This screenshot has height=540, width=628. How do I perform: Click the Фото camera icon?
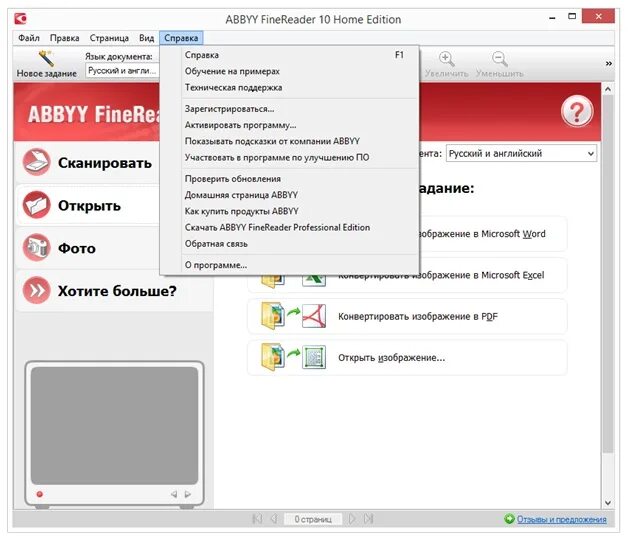pyautogui.click(x=36, y=248)
